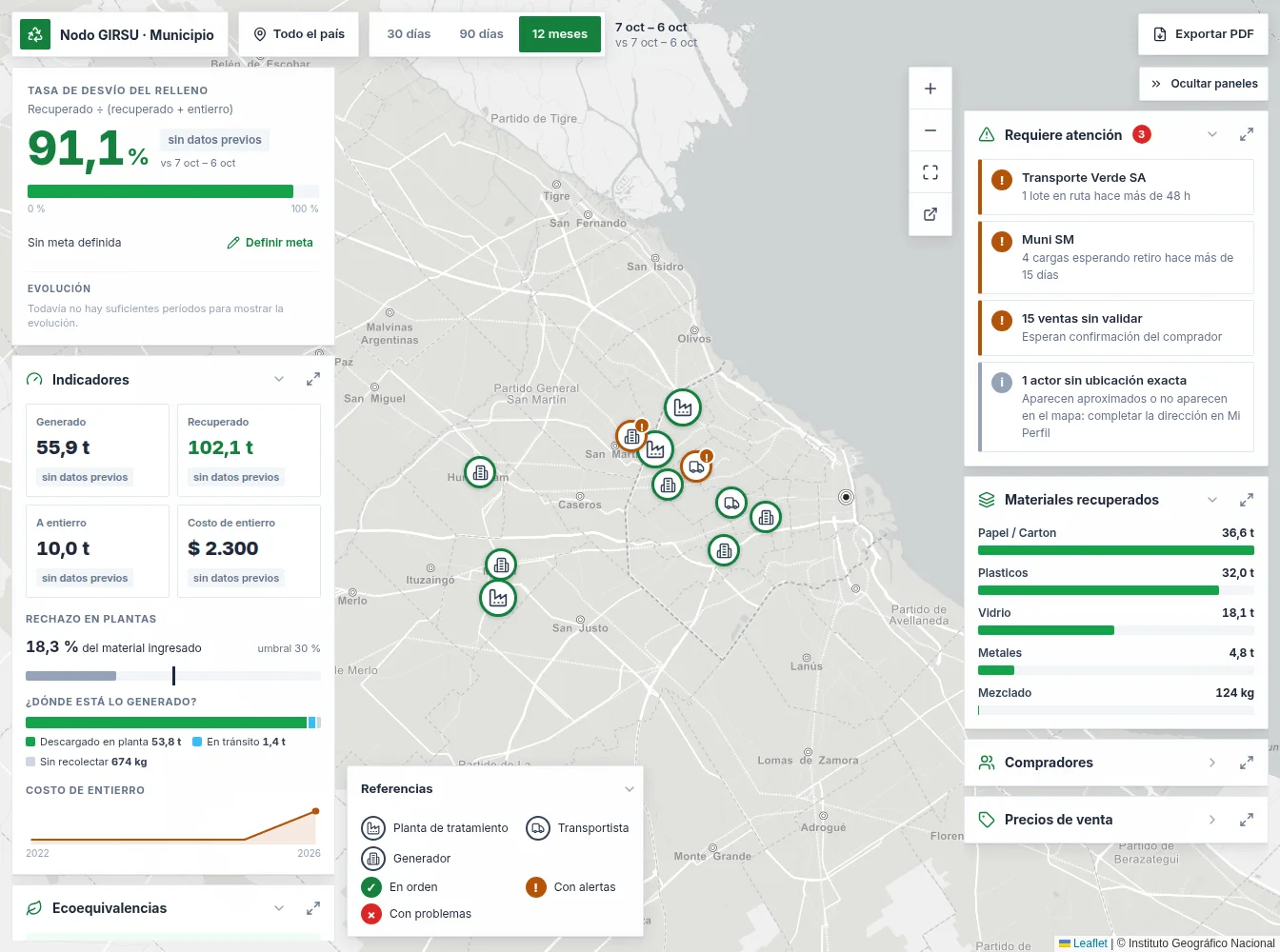
Task: Expand the Precios de venta section
Action: tap(1212, 820)
